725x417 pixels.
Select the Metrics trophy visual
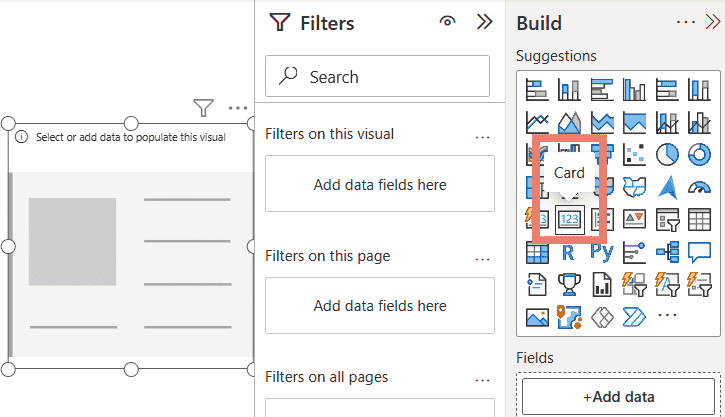point(569,284)
